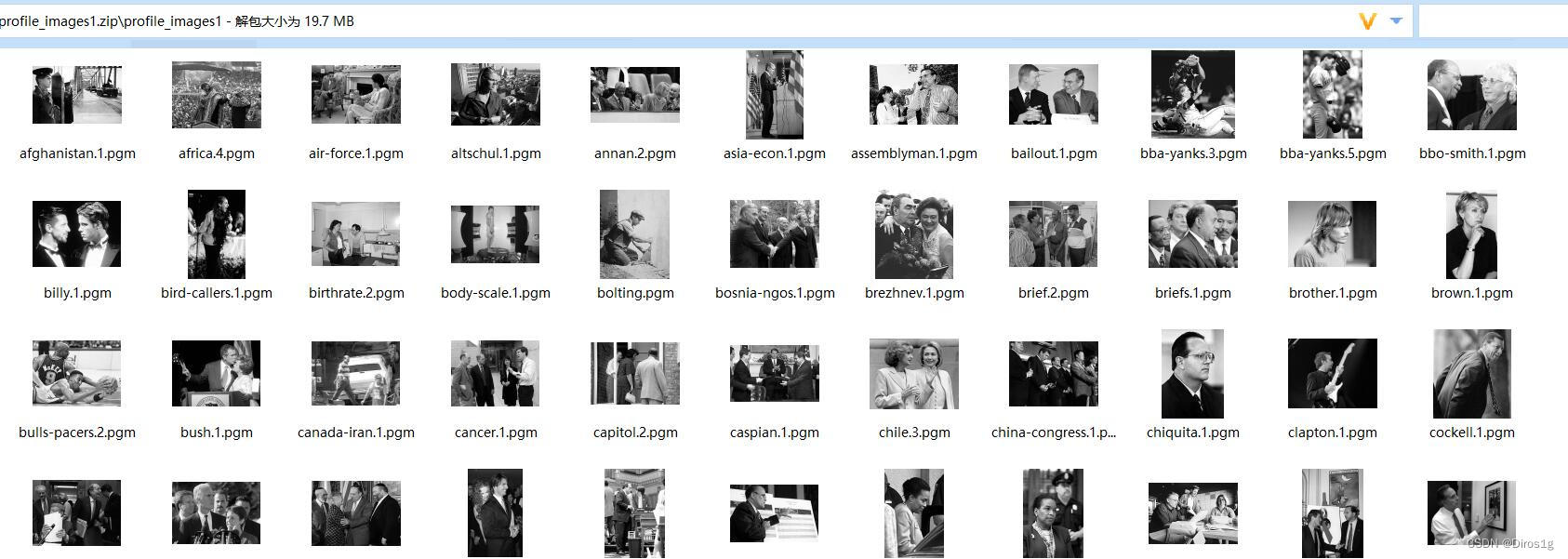Select bush.1.pgm thumbnail

[x=217, y=374]
